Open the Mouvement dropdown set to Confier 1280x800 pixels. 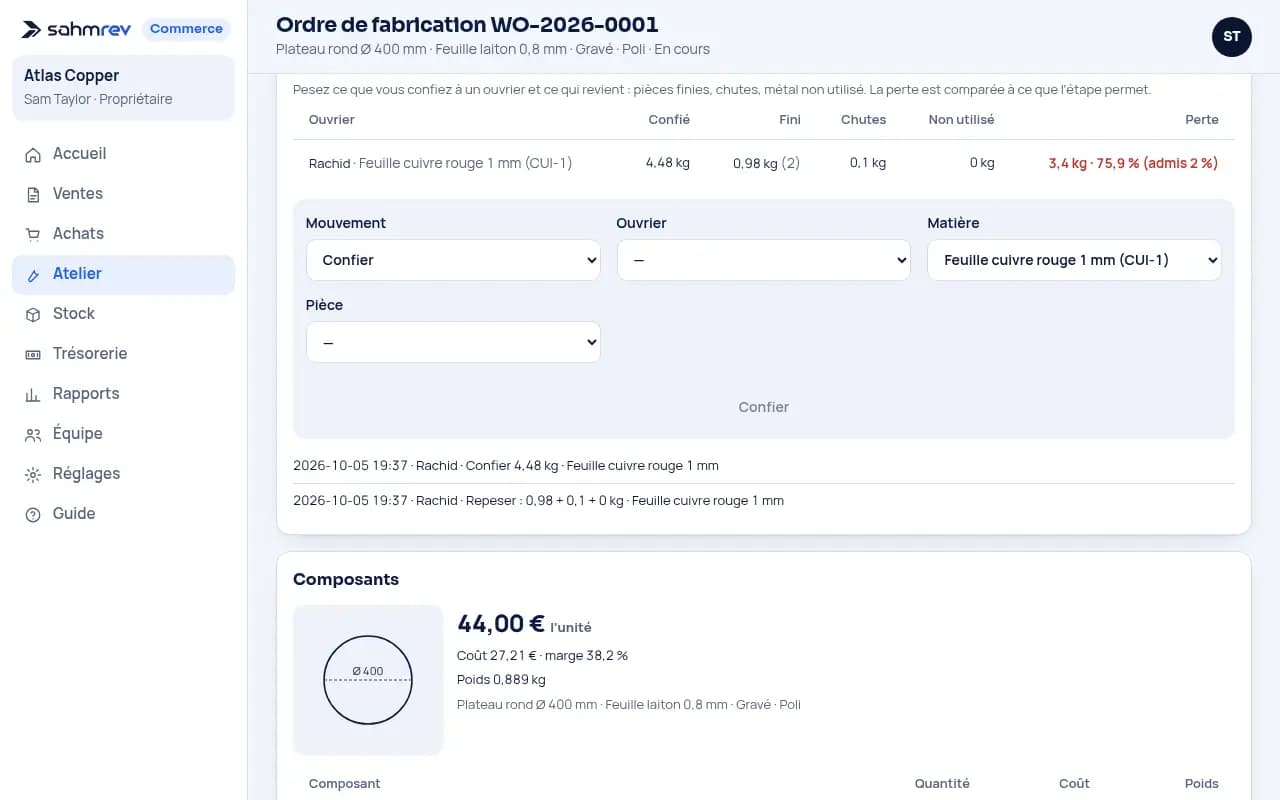point(453,260)
